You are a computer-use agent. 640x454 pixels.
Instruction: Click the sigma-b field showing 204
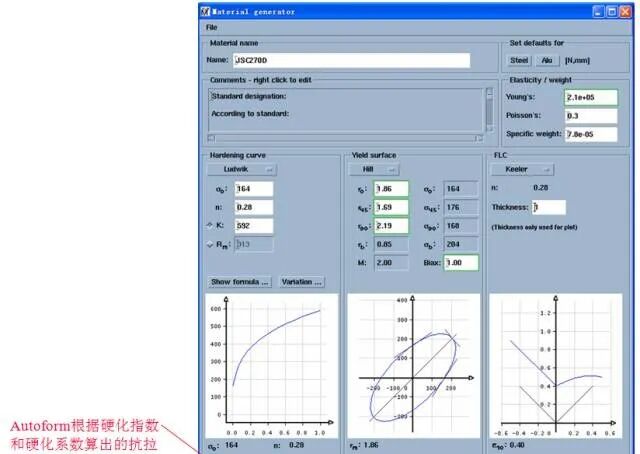point(461,244)
